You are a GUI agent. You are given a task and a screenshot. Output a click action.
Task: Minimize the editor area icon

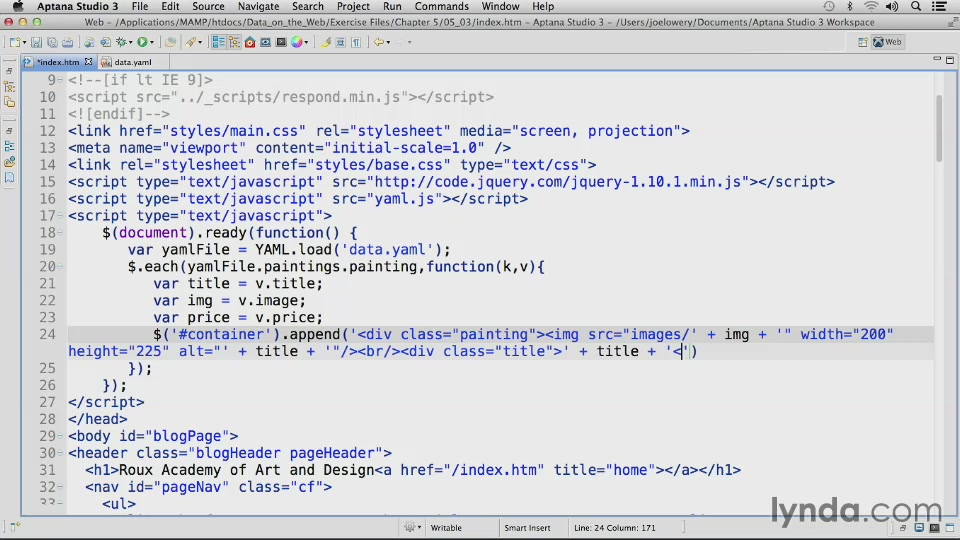click(937, 59)
